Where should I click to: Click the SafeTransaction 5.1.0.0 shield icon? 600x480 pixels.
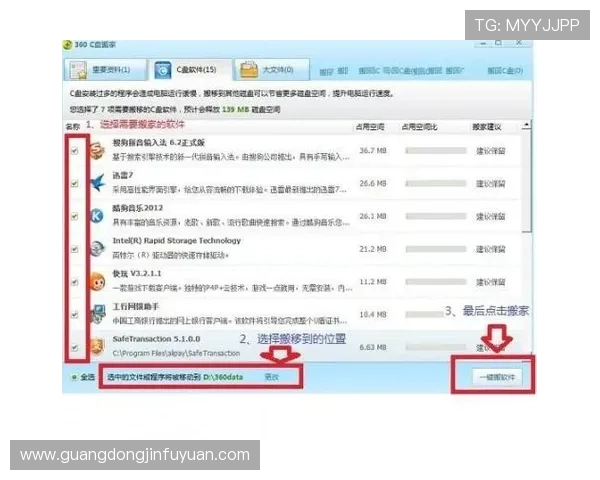(x=97, y=347)
